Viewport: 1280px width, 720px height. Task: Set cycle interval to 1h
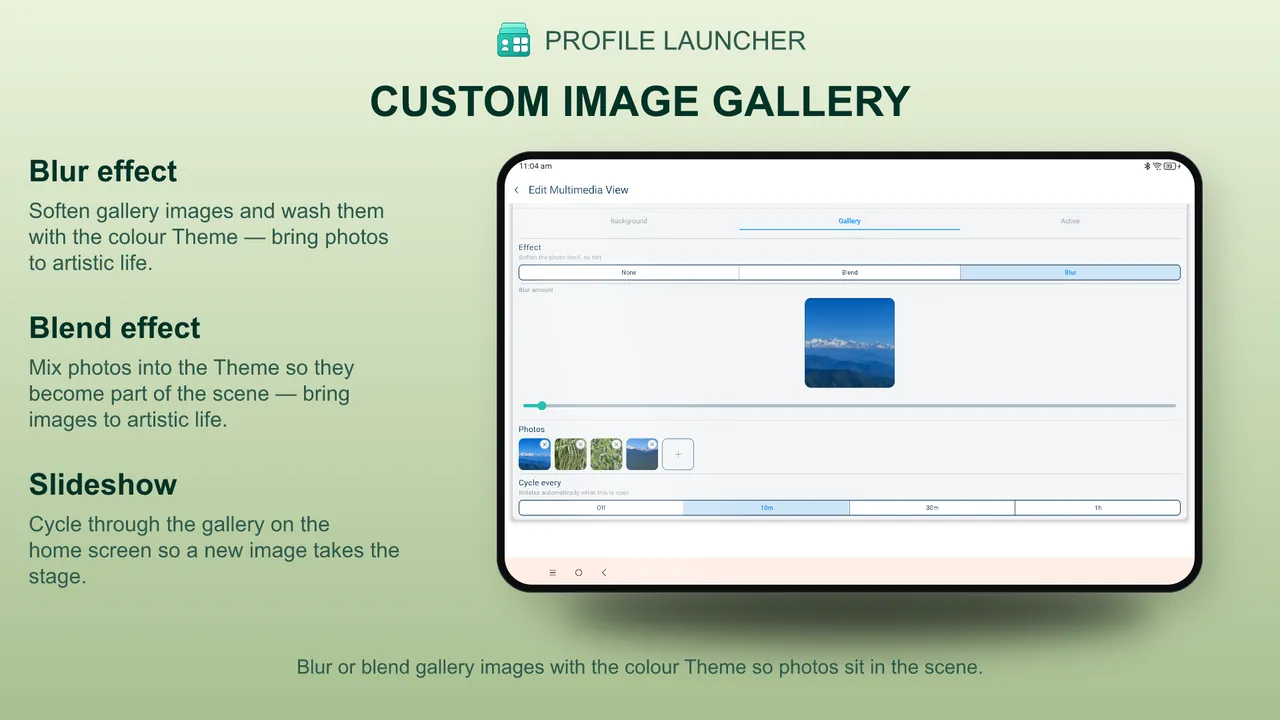click(1098, 508)
